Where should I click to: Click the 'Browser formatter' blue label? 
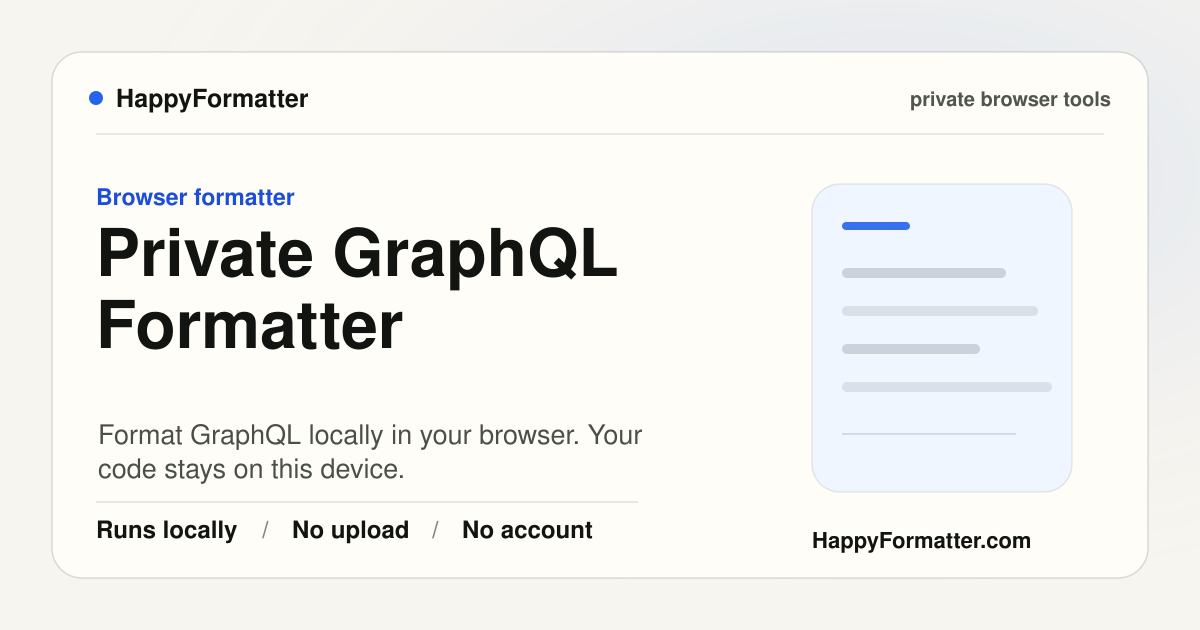pos(195,197)
